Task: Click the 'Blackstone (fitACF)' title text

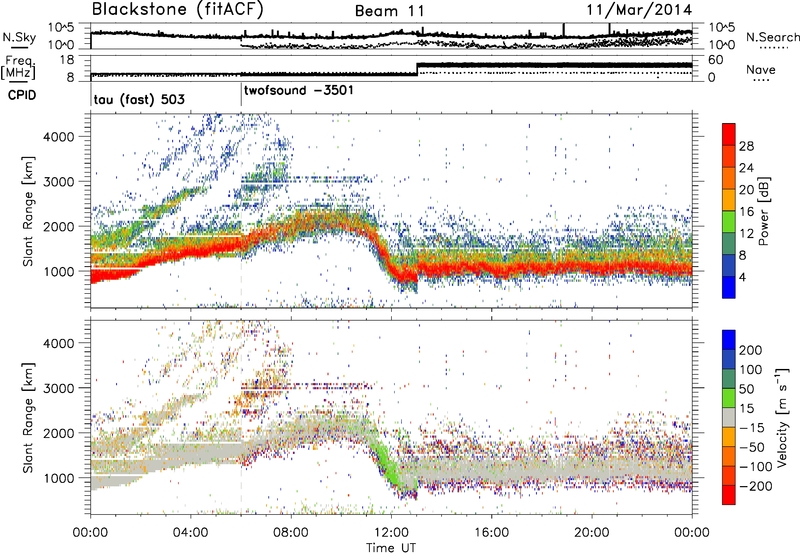Action: (178, 10)
